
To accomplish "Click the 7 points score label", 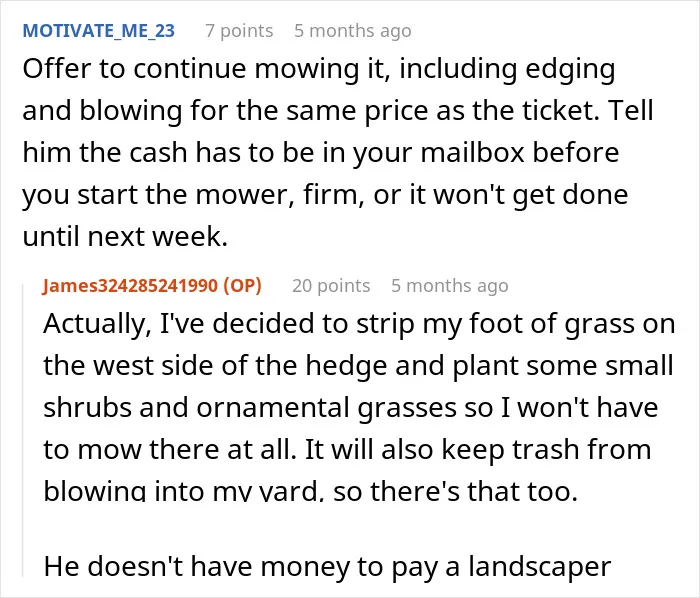I will tap(239, 31).
